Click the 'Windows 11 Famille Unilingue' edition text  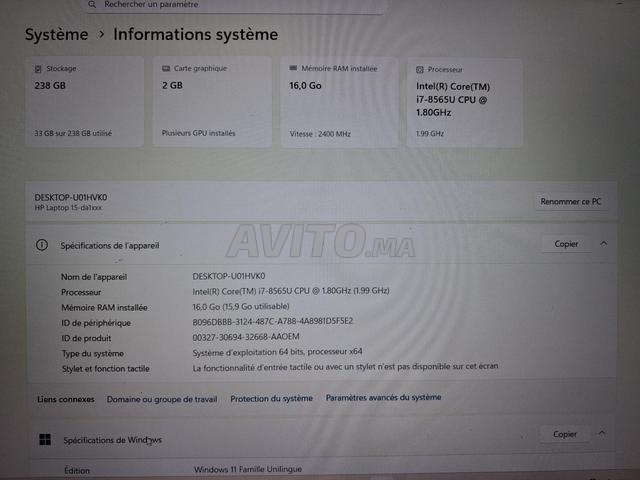[248, 469]
